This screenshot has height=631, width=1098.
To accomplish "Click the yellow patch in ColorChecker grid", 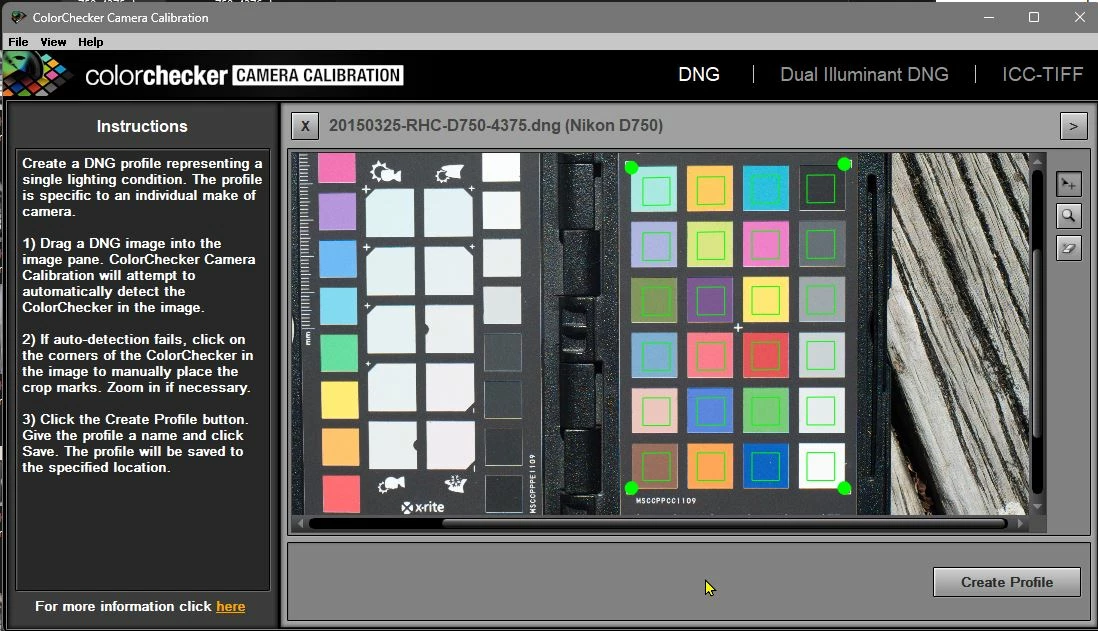I will pos(765,300).
